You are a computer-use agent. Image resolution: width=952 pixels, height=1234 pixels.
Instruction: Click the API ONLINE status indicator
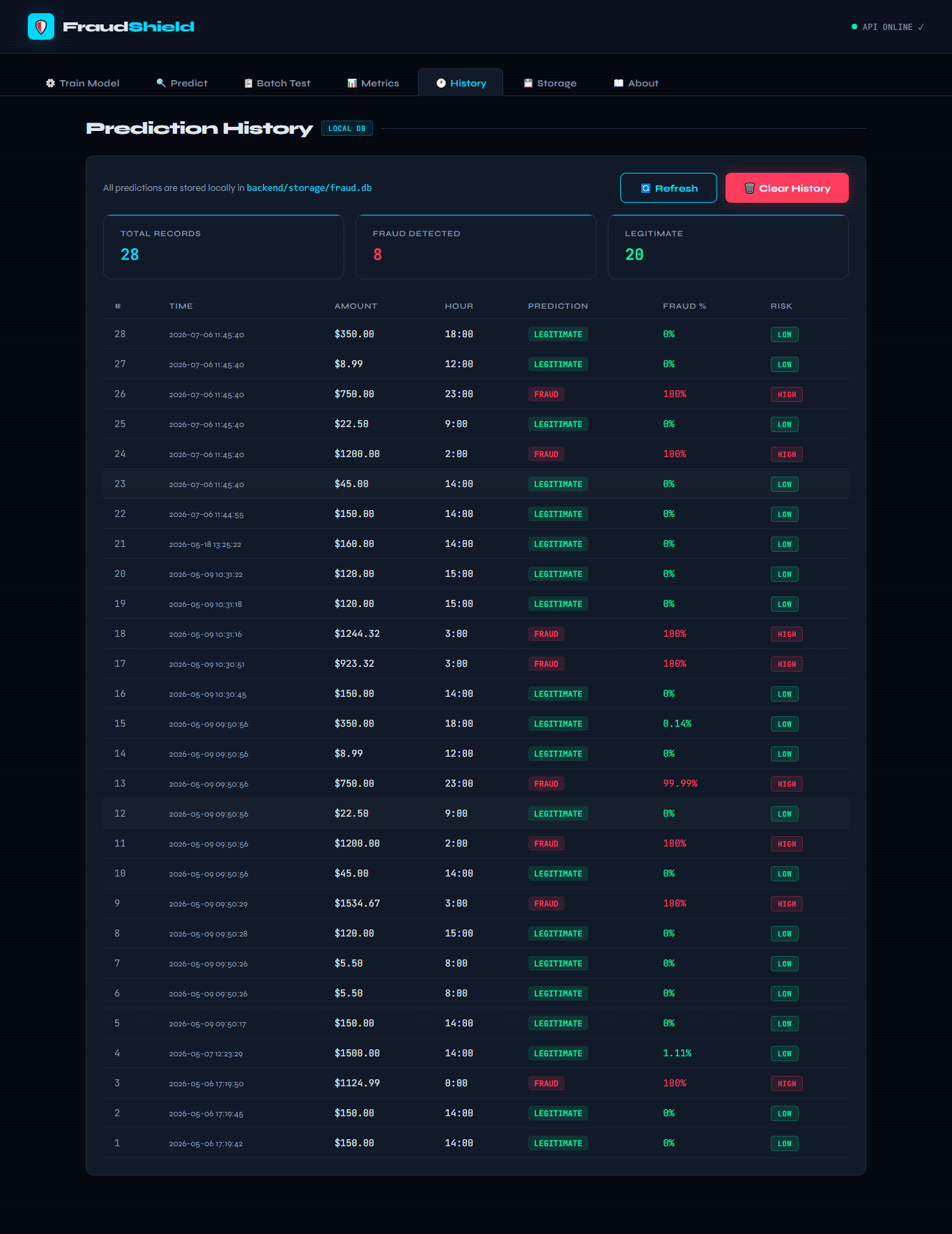[x=887, y=27]
